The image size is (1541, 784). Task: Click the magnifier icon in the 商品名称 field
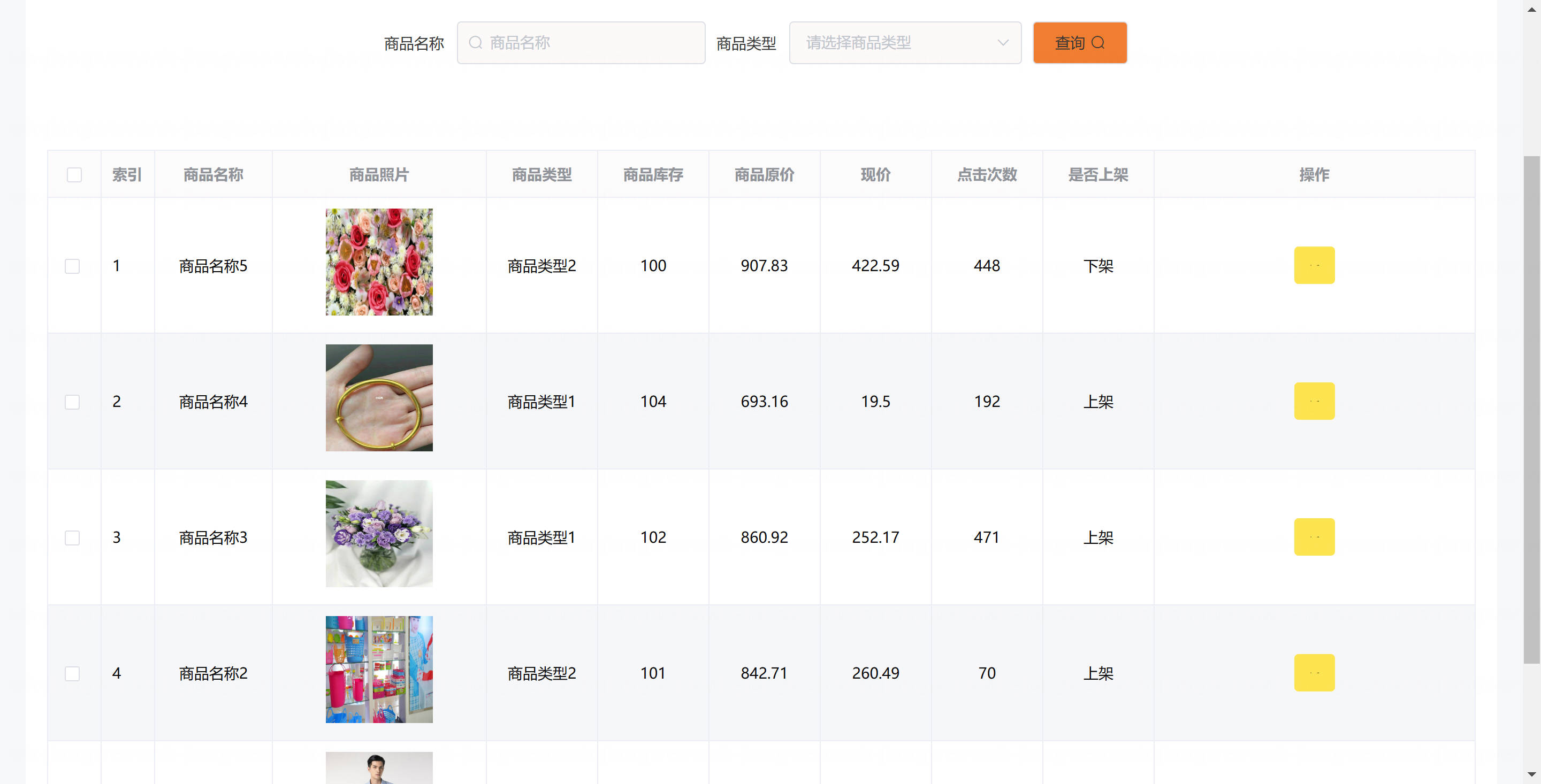point(476,42)
